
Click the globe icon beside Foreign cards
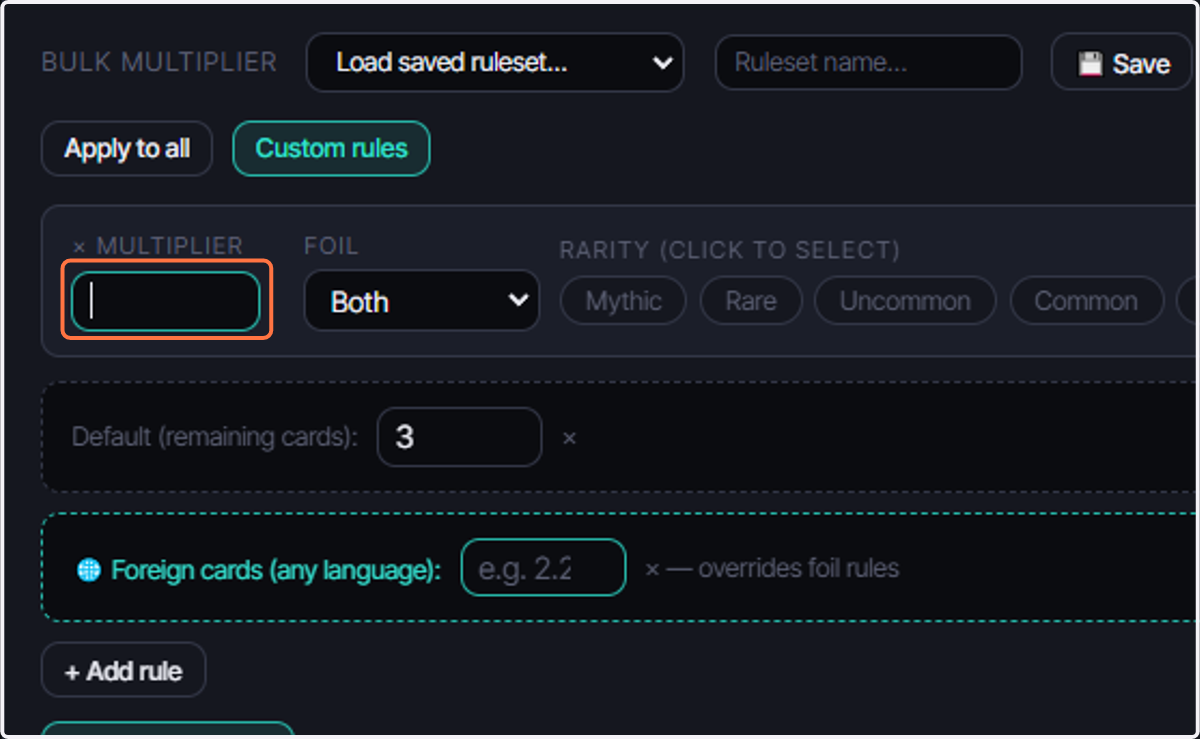coord(89,570)
